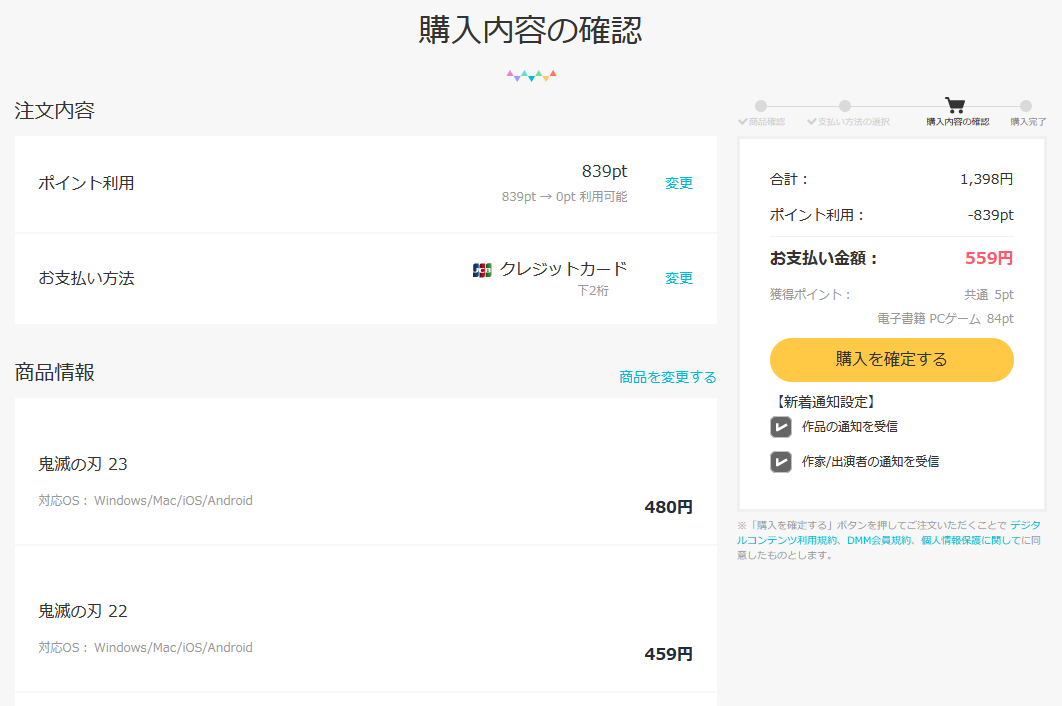Open 商品を変更する link

coord(668,377)
